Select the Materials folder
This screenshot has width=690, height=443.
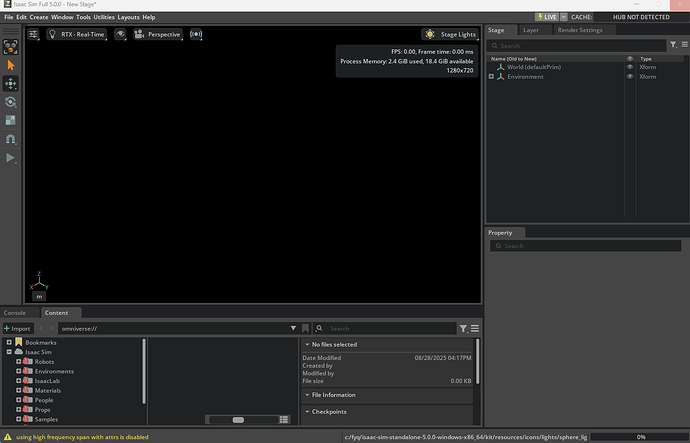pyautogui.click(x=48, y=391)
